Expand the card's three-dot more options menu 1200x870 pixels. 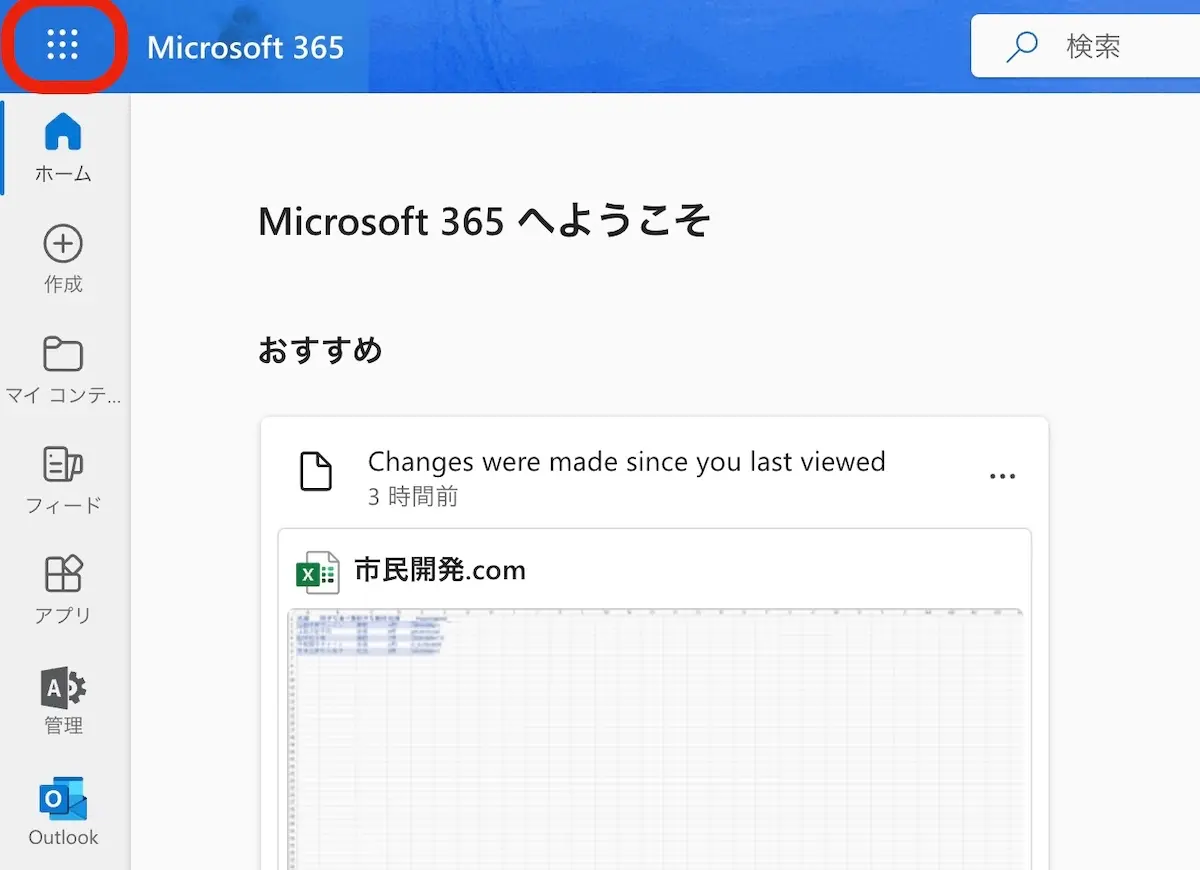click(x=1002, y=476)
